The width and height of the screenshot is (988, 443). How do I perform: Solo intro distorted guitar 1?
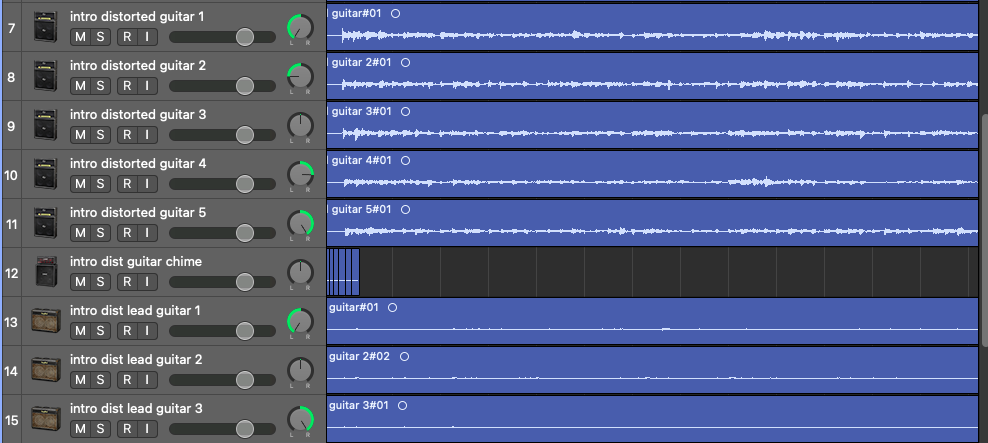(100, 37)
